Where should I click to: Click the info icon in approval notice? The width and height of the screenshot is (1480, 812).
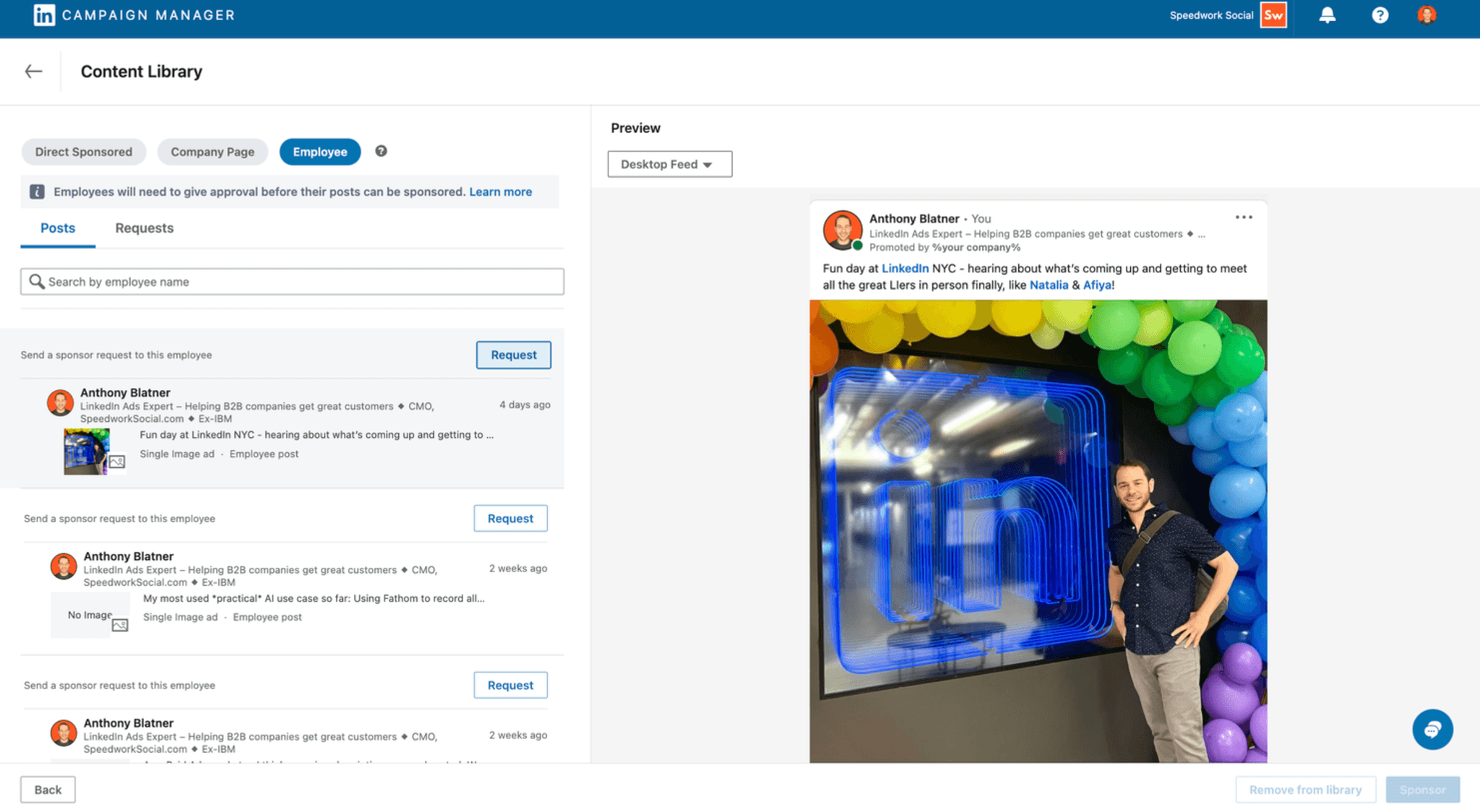[x=37, y=191]
